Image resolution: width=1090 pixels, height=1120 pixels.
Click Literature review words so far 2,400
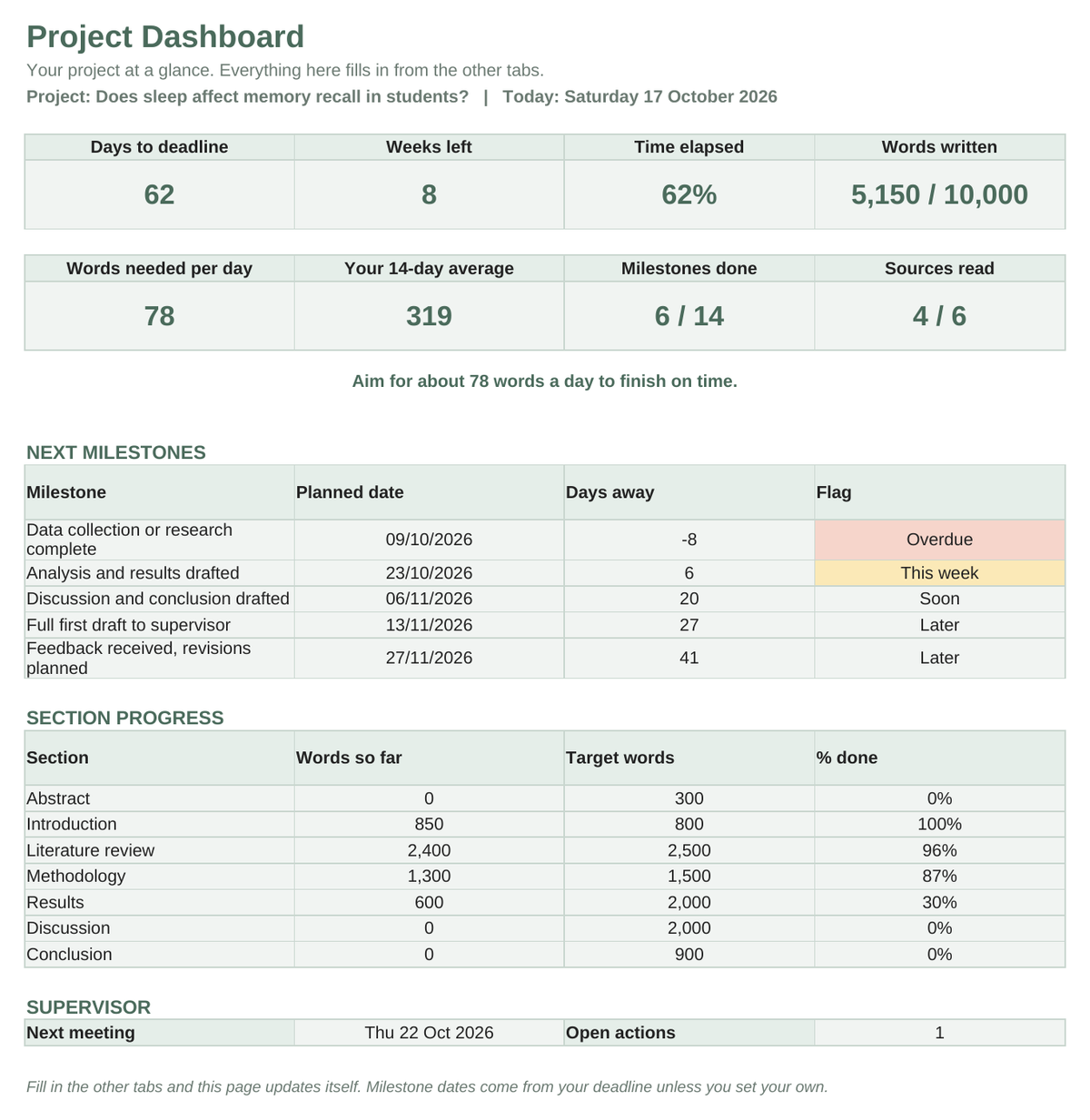pyautogui.click(x=429, y=850)
